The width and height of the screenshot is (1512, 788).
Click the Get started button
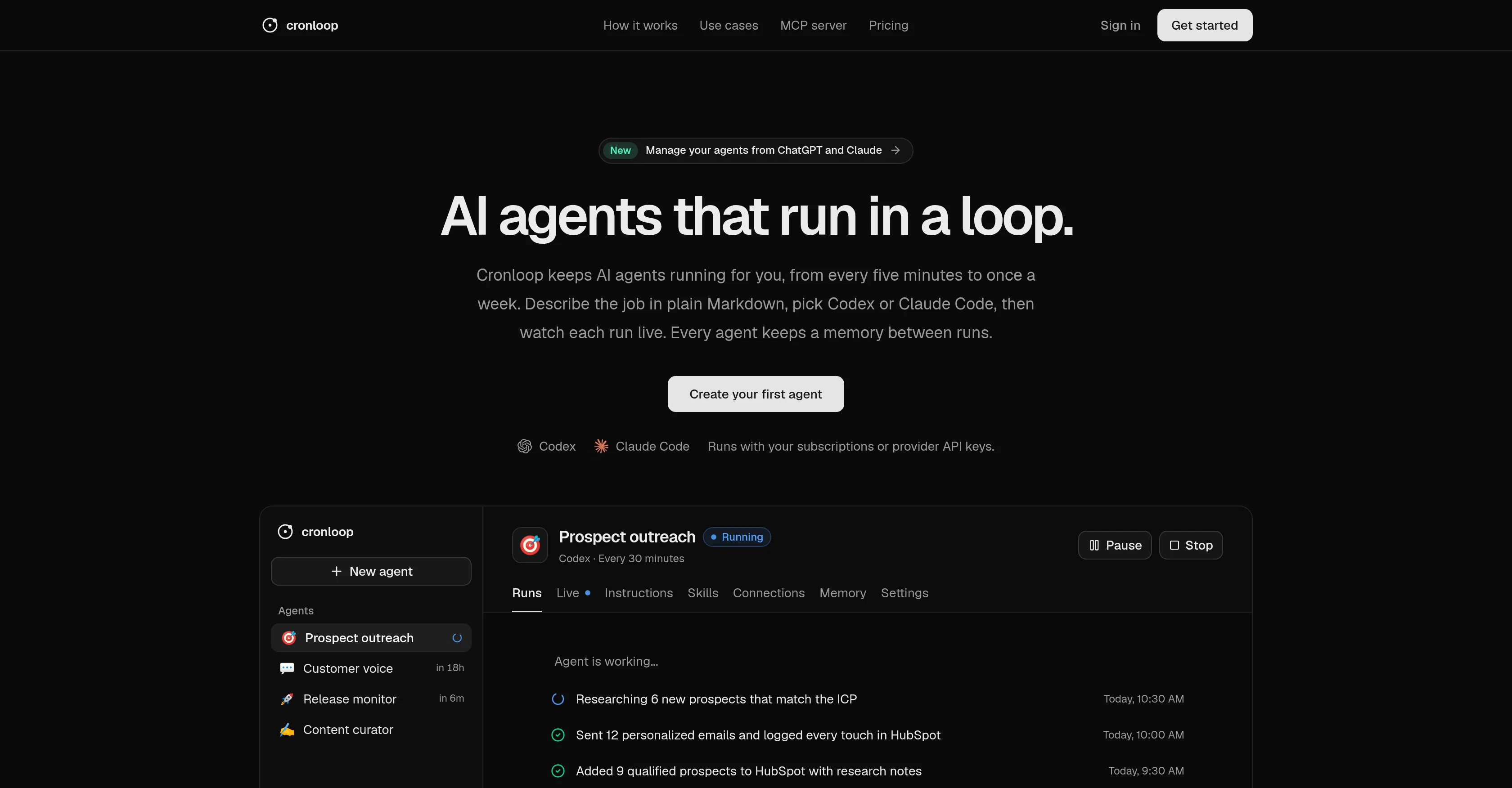(1205, 25)
